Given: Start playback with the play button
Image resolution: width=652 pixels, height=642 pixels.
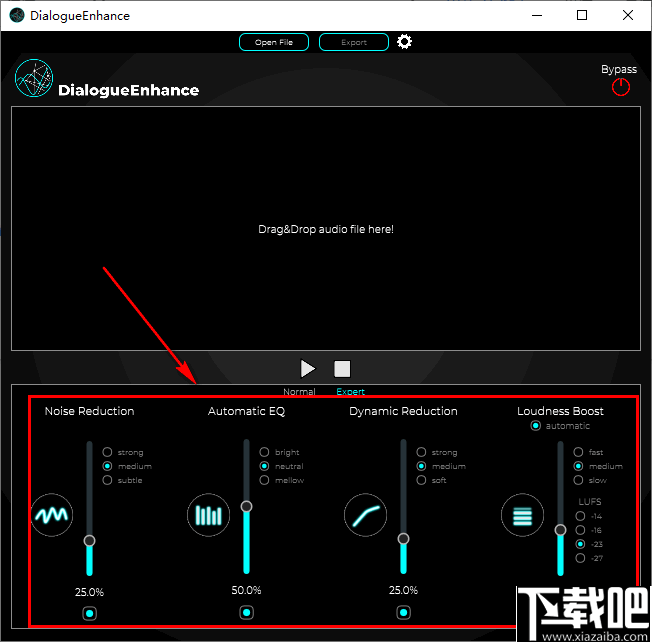Looking at the screenshot, I should pos(308,368).
